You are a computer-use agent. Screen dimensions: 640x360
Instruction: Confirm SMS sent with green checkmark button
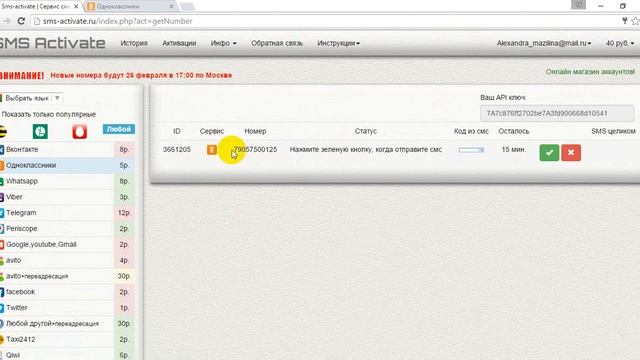point(549,153)
